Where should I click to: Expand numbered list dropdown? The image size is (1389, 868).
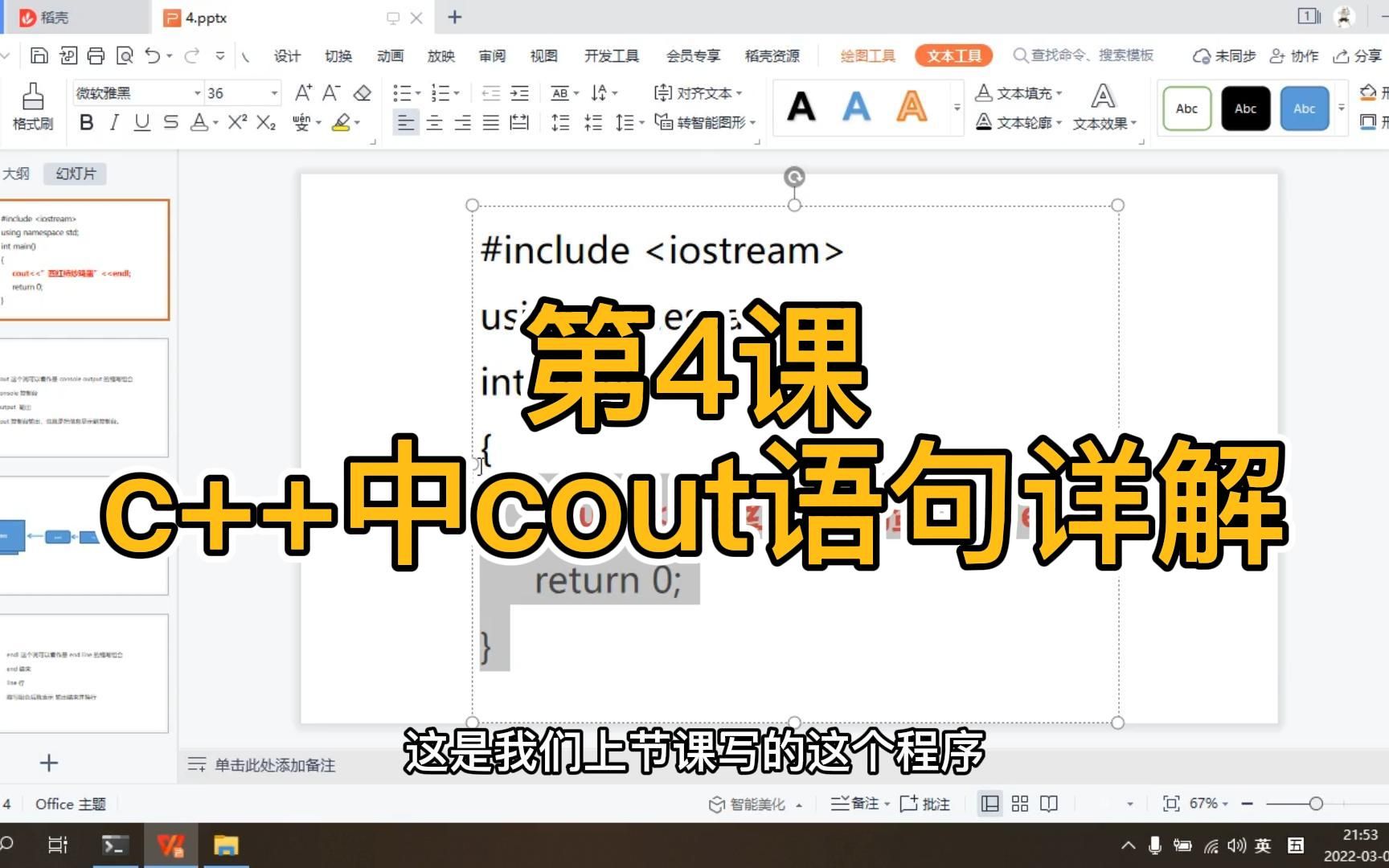[457, 93]
